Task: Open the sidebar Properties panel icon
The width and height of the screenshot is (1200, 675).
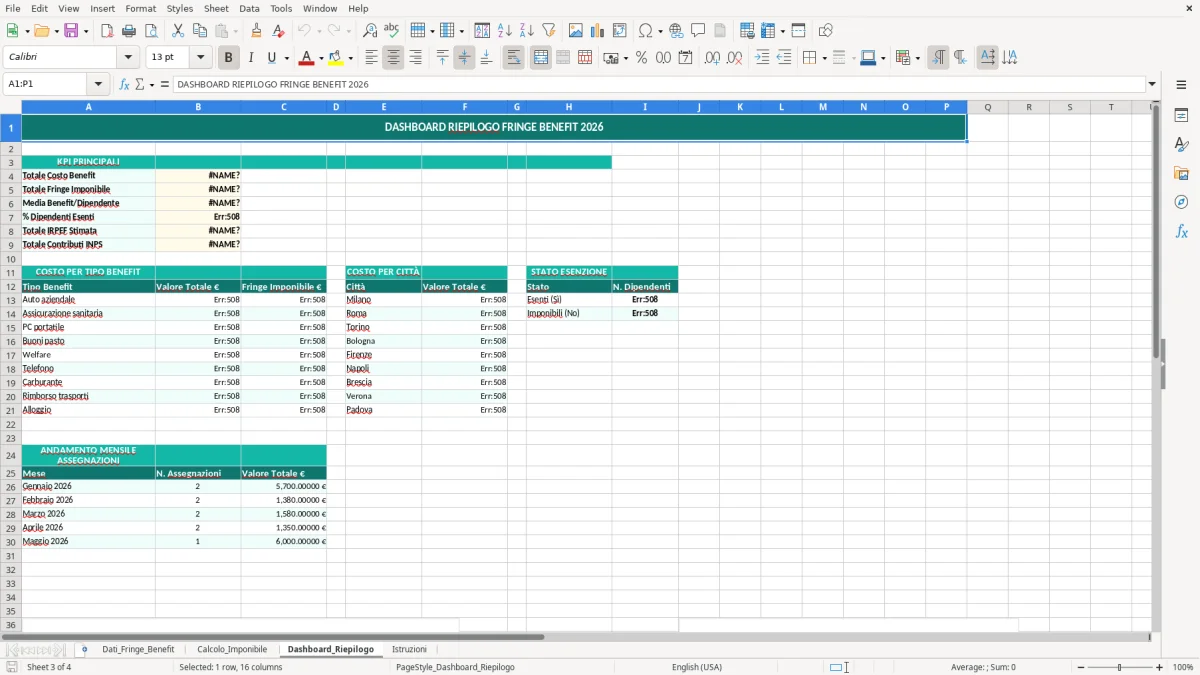Action: [1181, 116]
